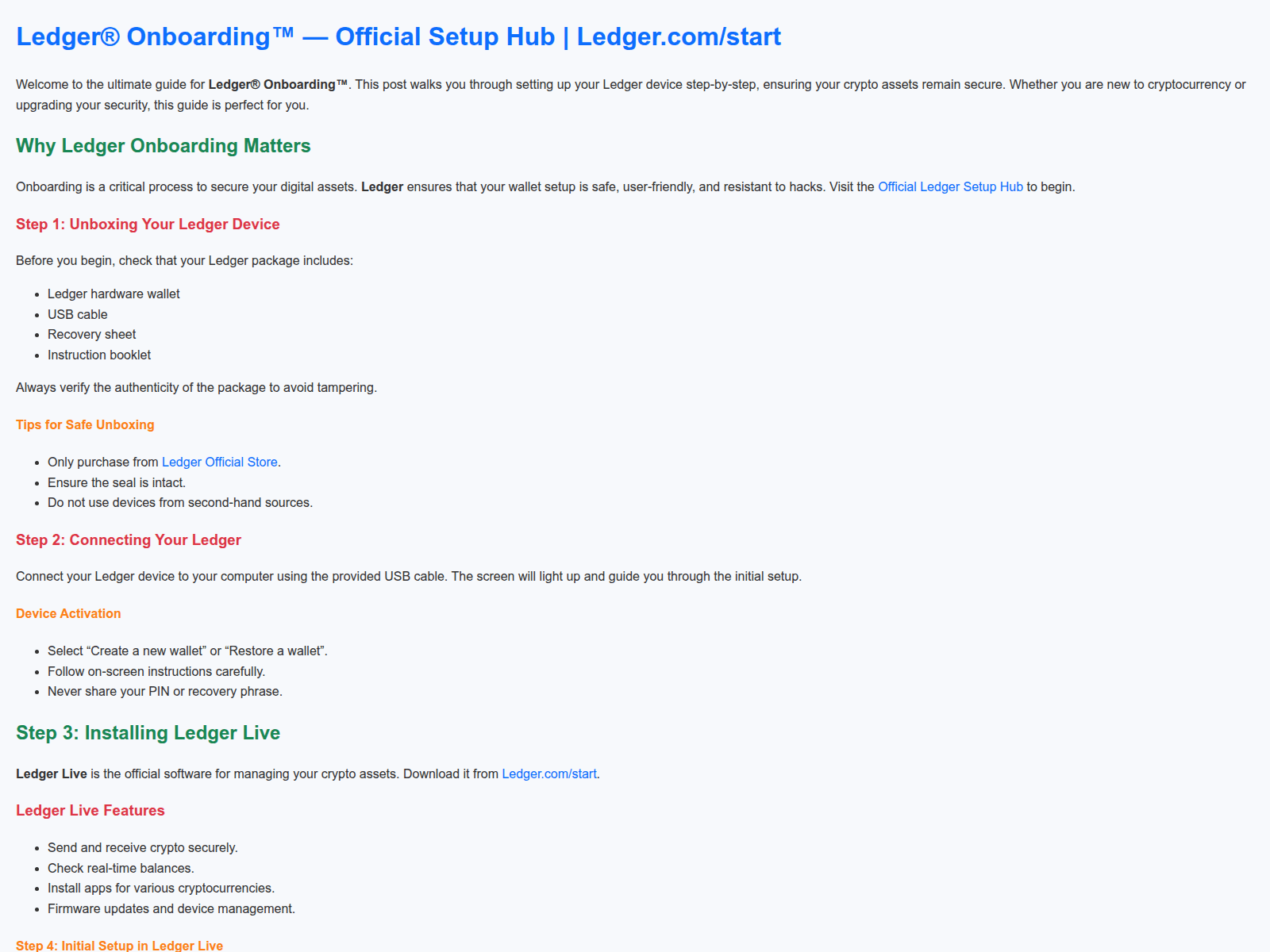
Task: Click 'Always verify the authenticity' sentence
Action: coord(196,387)
